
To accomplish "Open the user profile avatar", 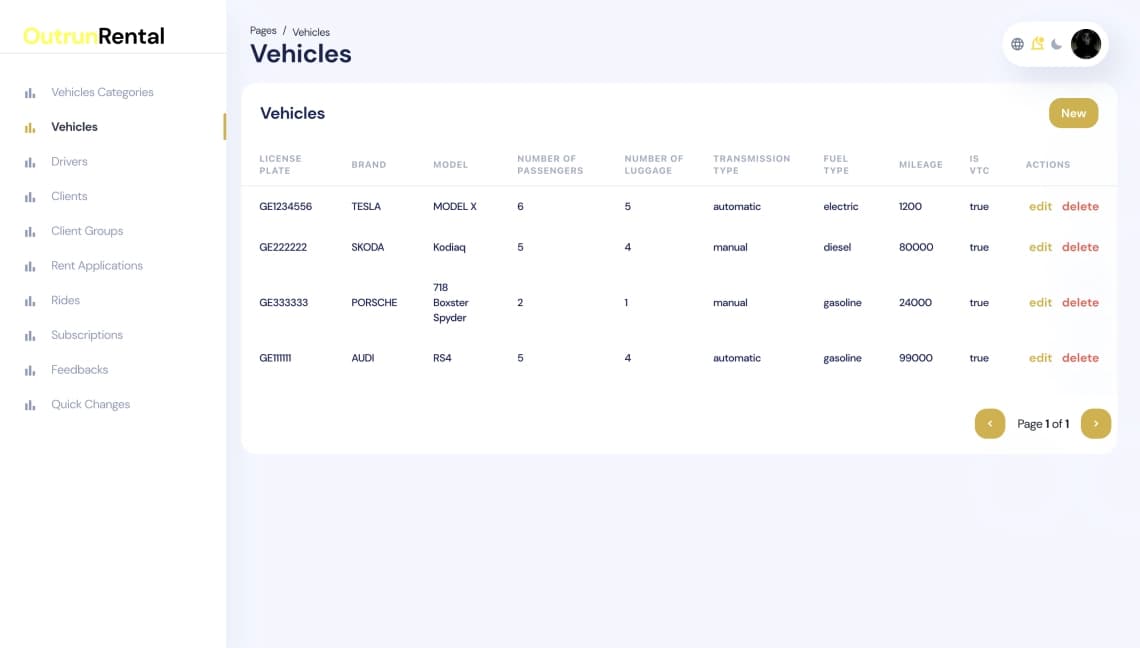I will click(x=1085, y=44).
